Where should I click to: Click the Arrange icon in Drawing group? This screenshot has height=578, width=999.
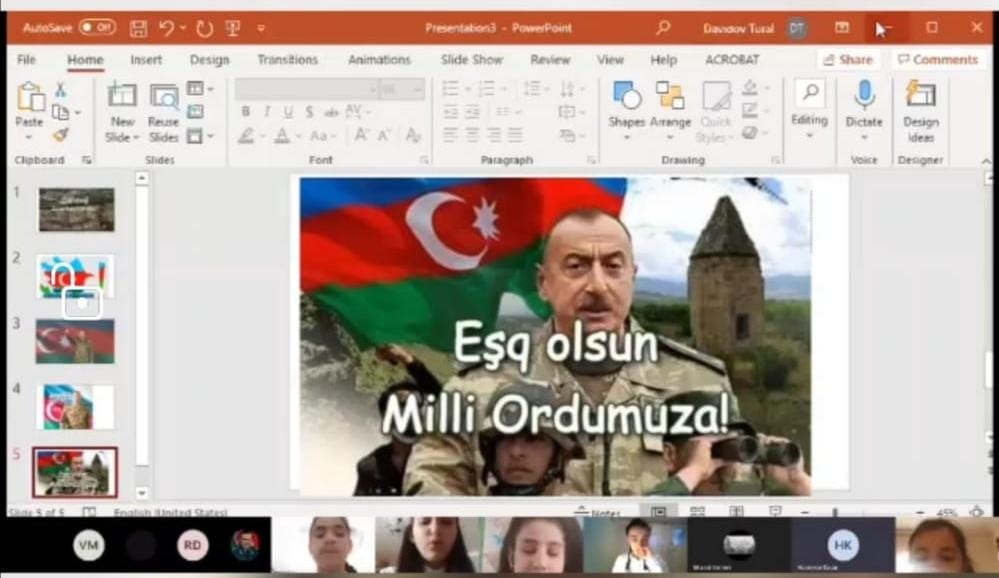(670, 96)
